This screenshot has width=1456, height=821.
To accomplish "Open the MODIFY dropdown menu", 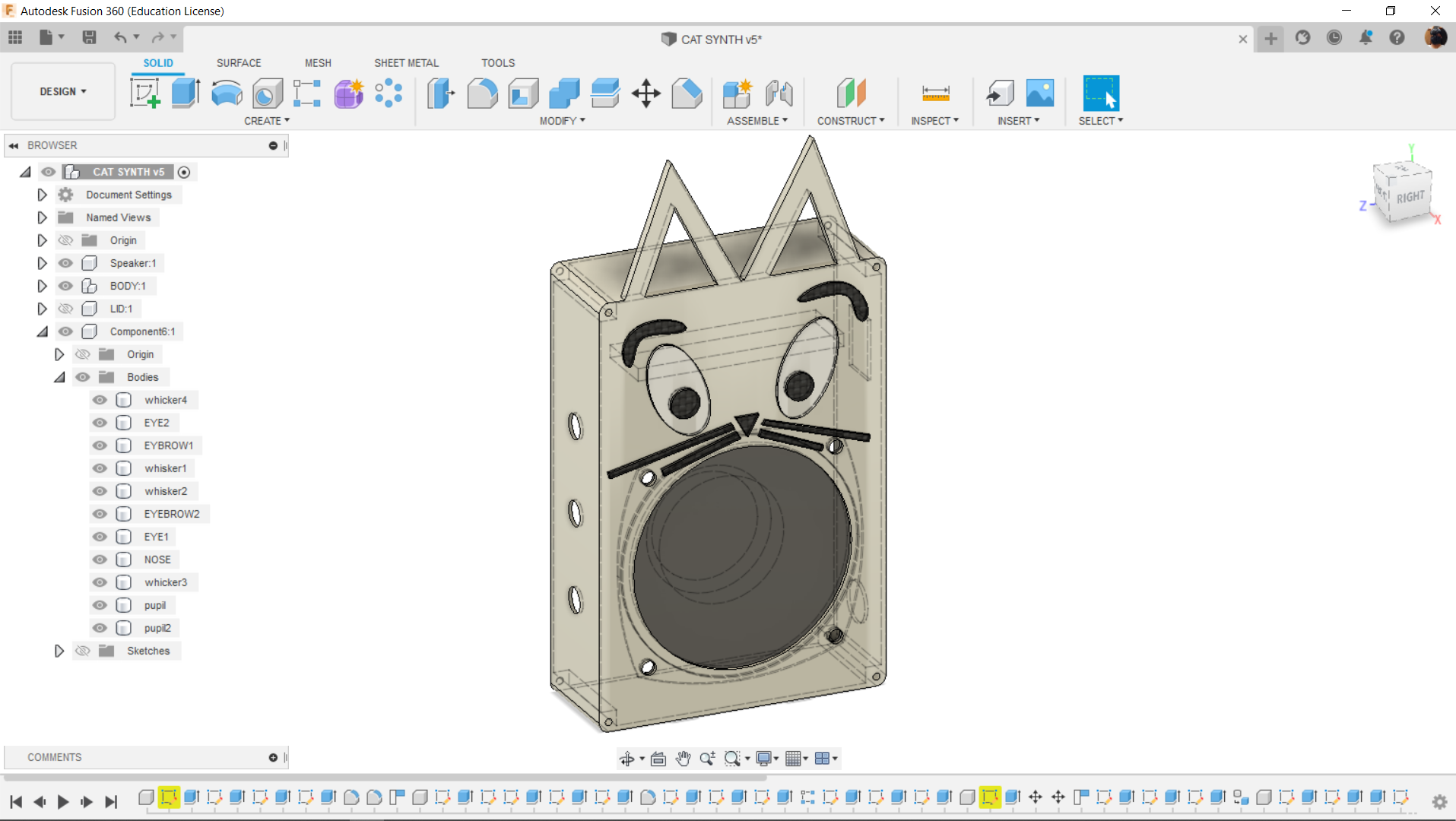I will click(x=562, y=121).
